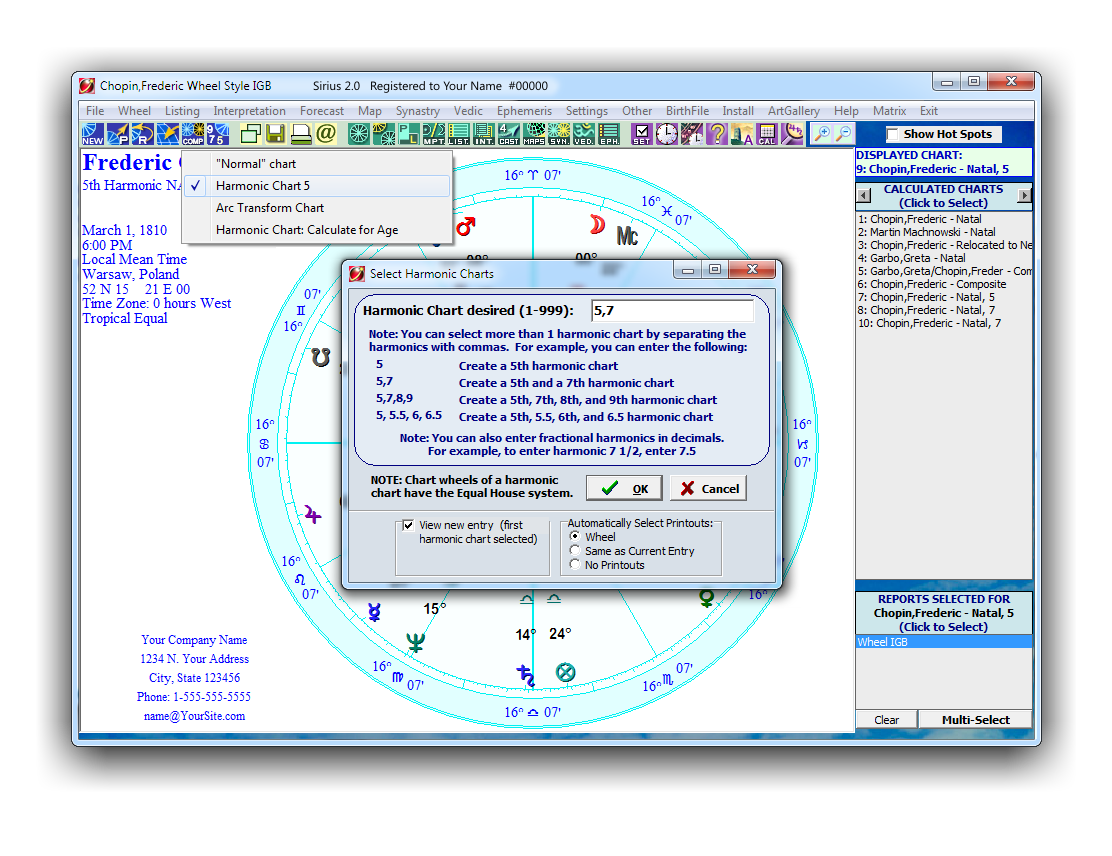This screenshot has width=1112, height=856.
Task: Click the zoom in magnifier icon
Action: pyautogui.click(x=821, y=133)
